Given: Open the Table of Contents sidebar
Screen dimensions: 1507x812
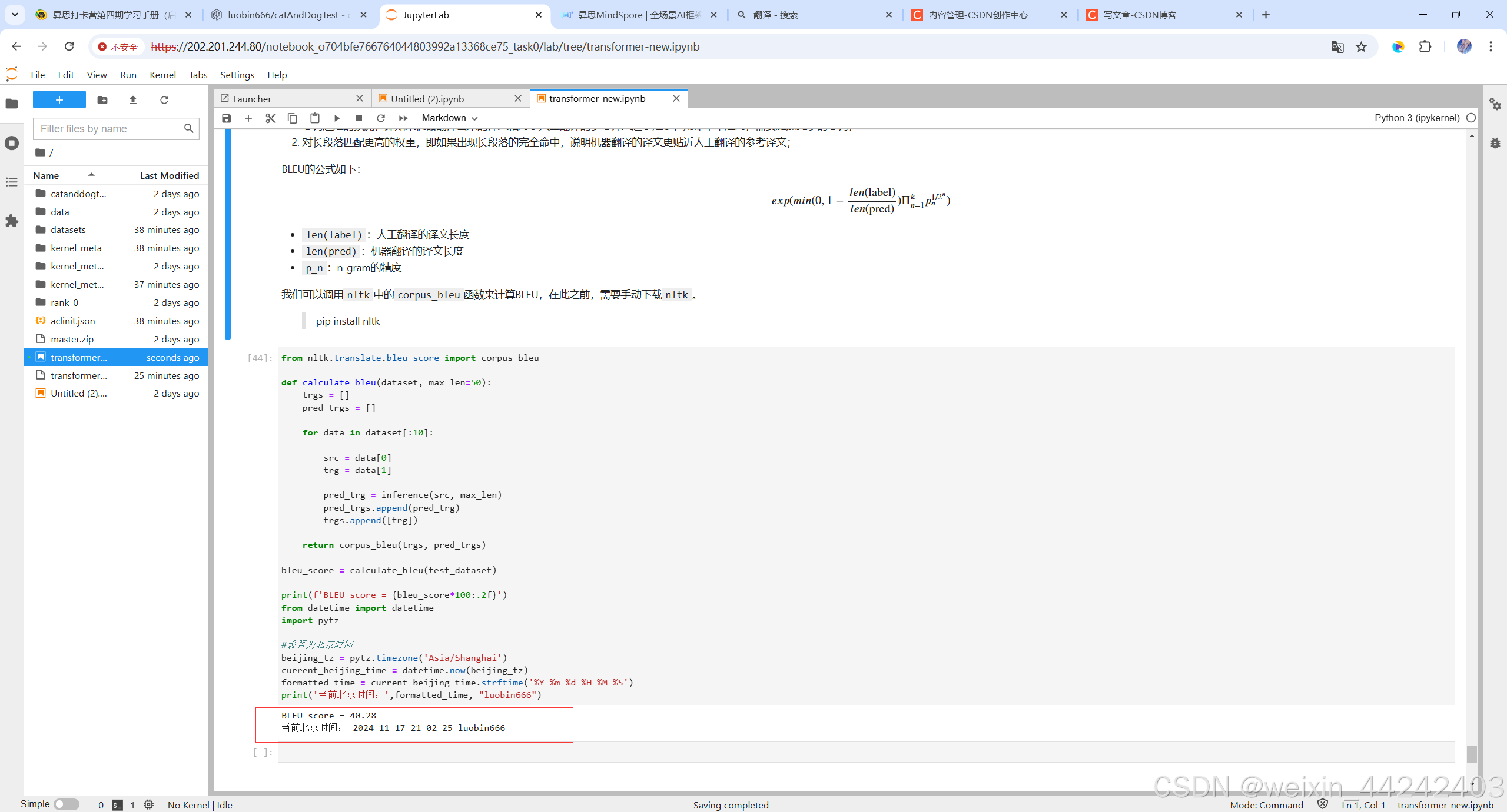Looking at the screenshot, I should pyautogui.click(x=12, y=182).
